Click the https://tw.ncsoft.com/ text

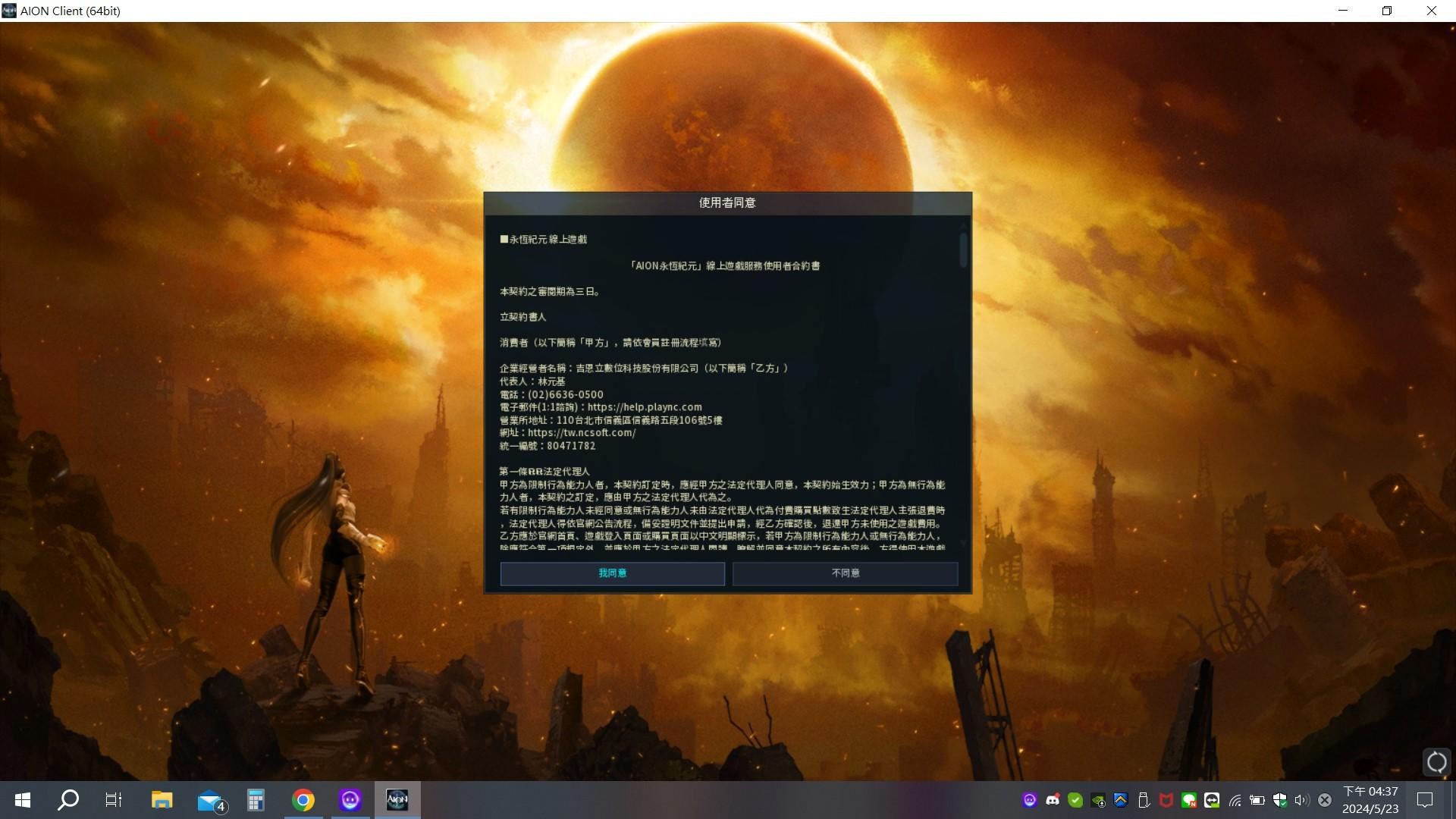click(x=582, y=433)
